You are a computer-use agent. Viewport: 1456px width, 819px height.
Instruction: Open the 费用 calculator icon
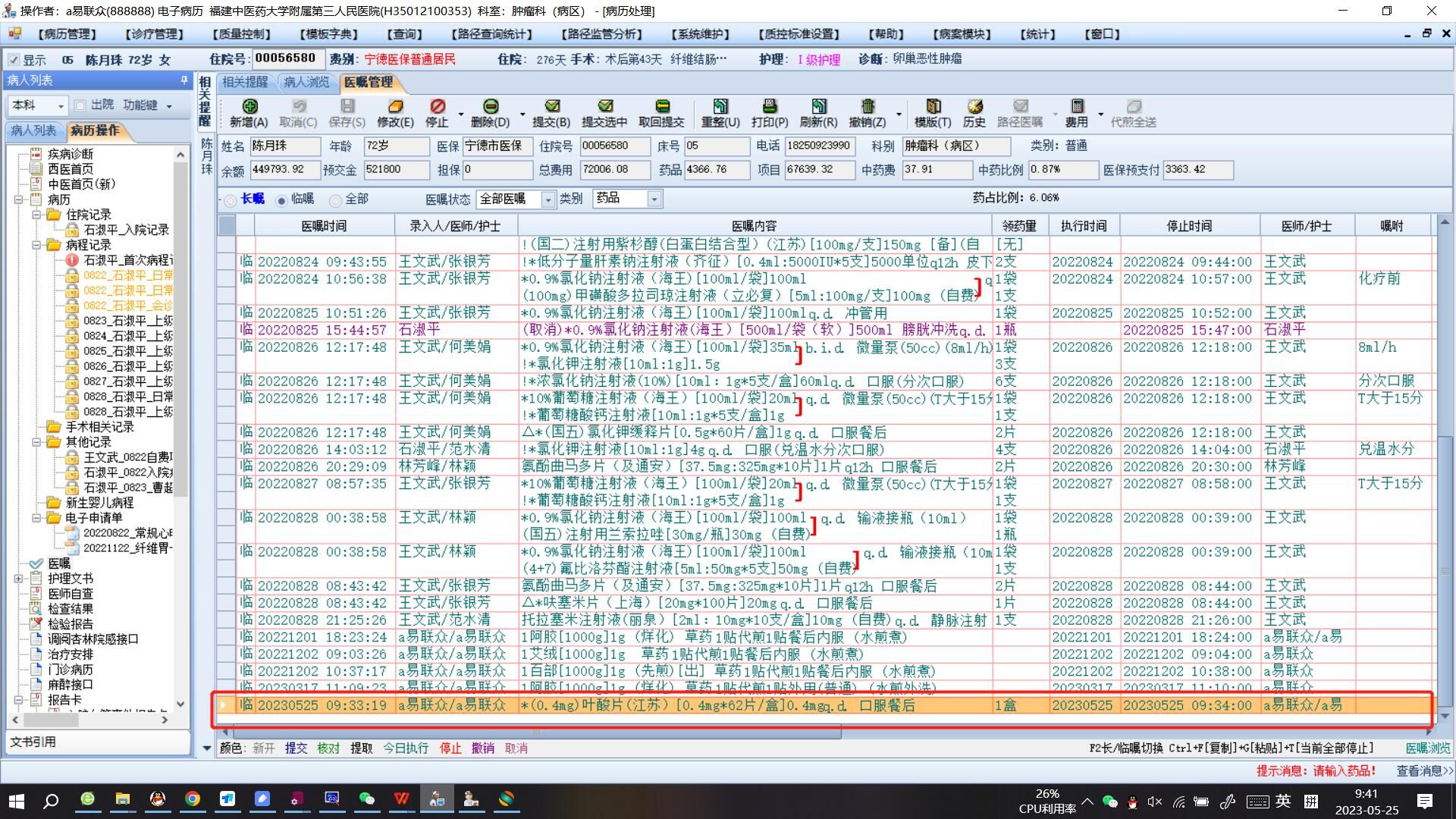(x=1077, y=107)
